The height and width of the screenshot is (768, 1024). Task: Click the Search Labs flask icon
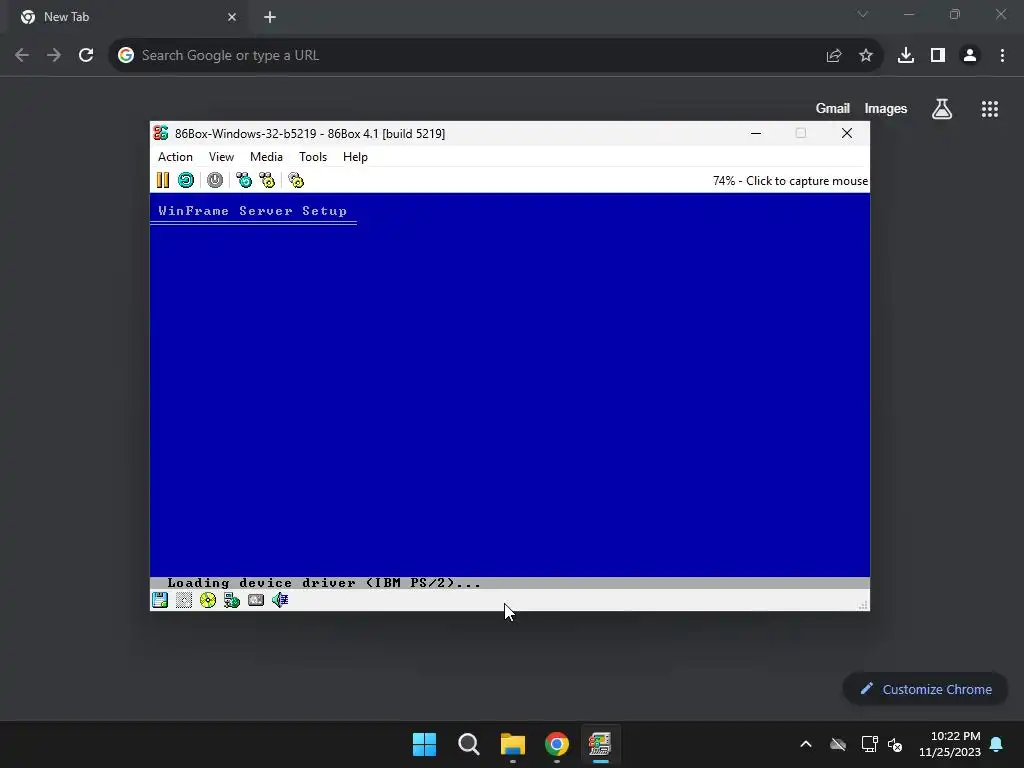[942, 109]
